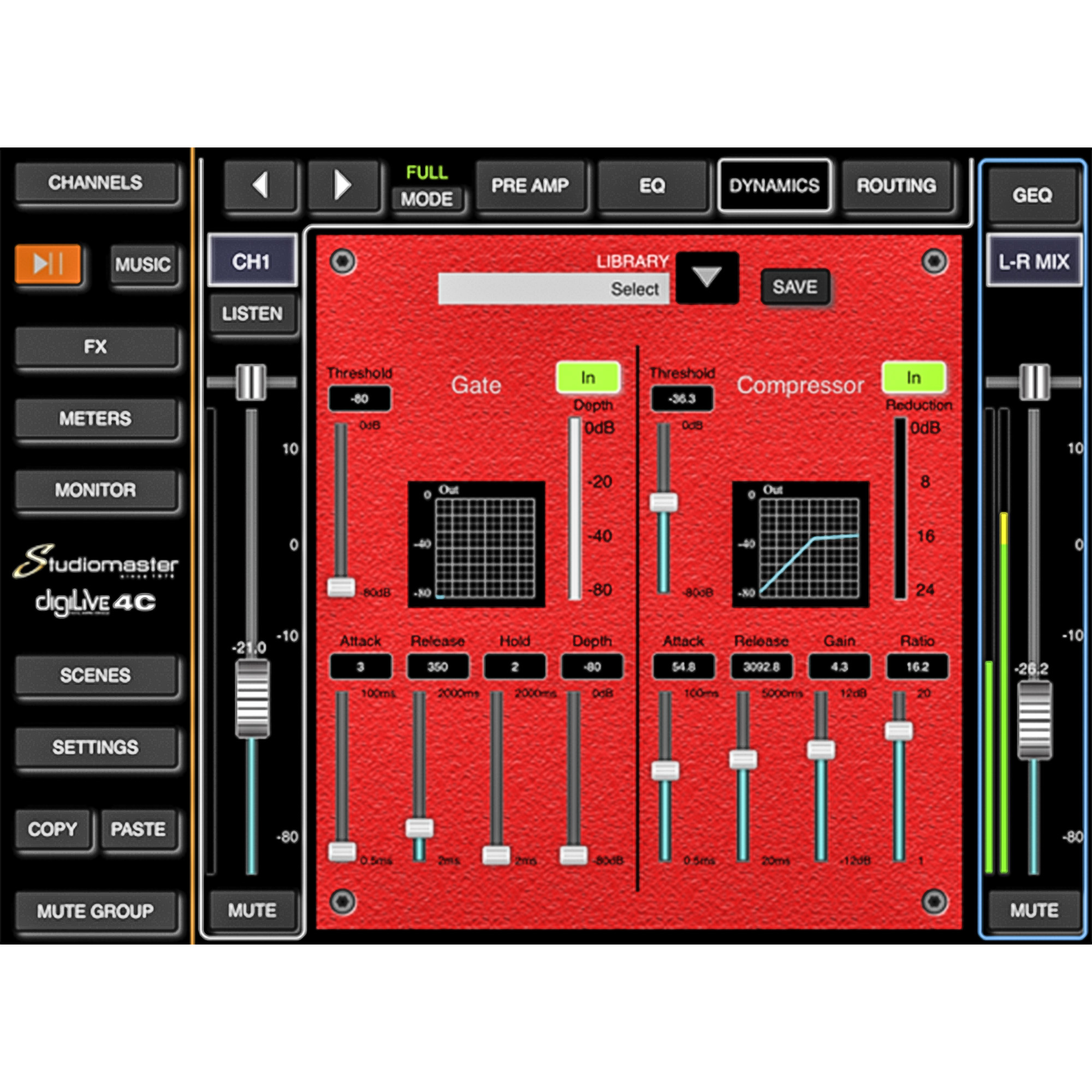Viewport: 1092px width, 1092px height.
Task: Click the L-R MIX balance knob
Action: (x=1034, y=382)
